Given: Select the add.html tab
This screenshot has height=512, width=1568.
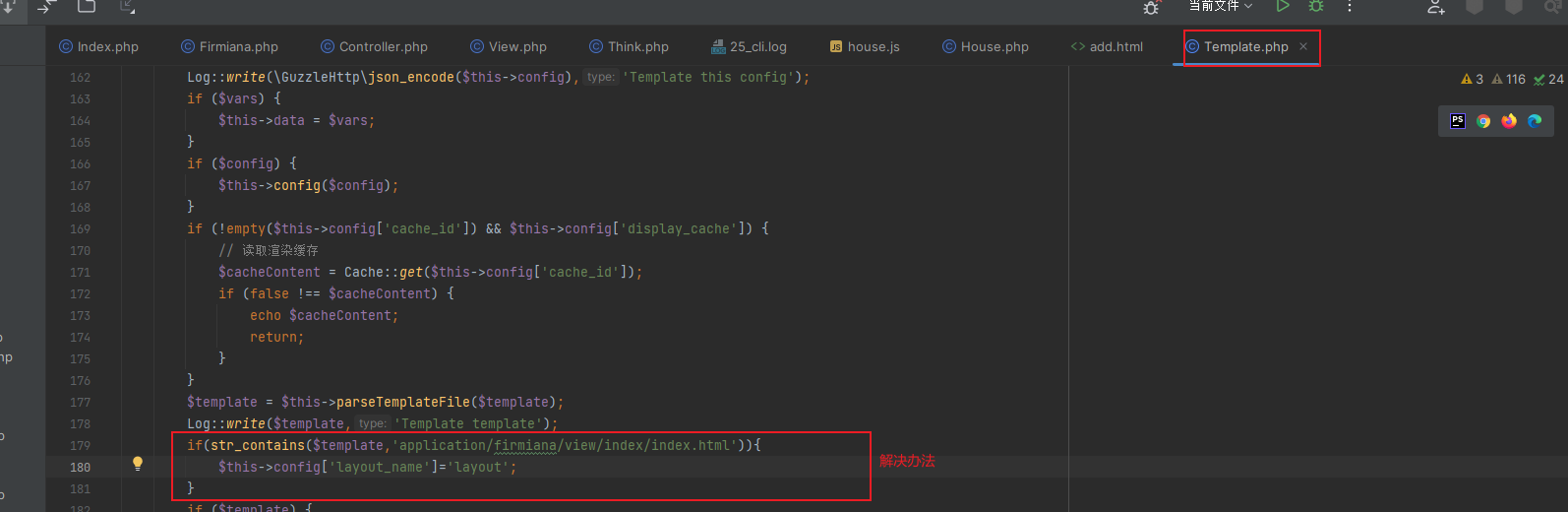Looking at the screenshot, I should 1107,46.
